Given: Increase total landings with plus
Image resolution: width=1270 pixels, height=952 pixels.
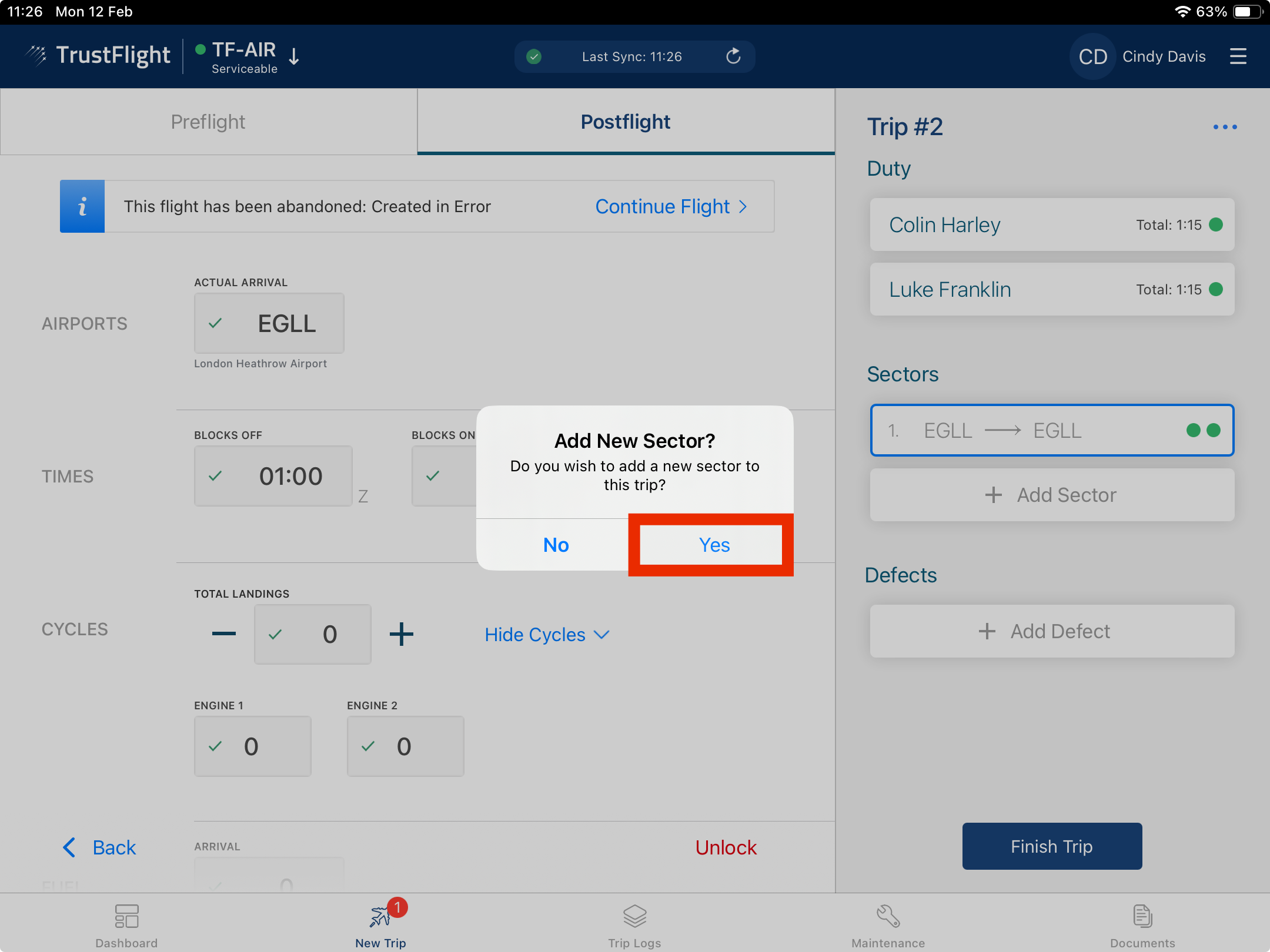Looking at the screenshot, I should click(402, 634).
